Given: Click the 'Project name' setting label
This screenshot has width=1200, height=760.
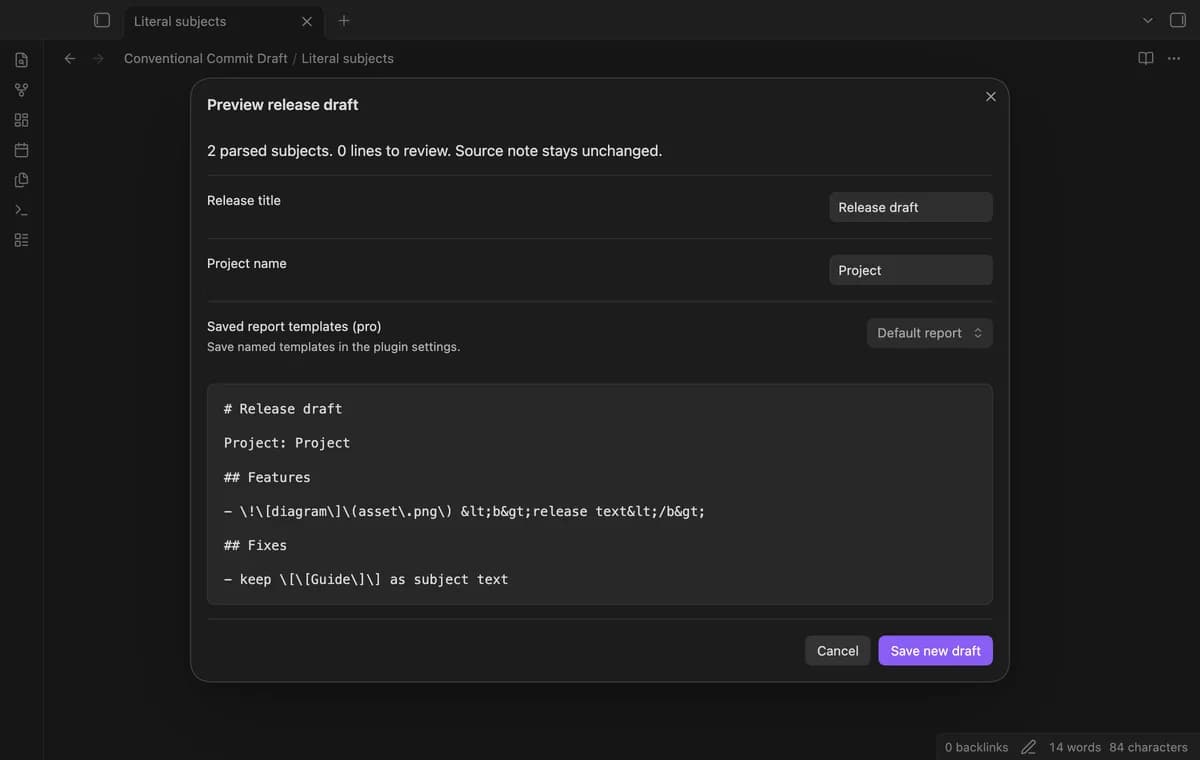Looking at the screenshot, I should pyautogui.click(x=247, y=263).
